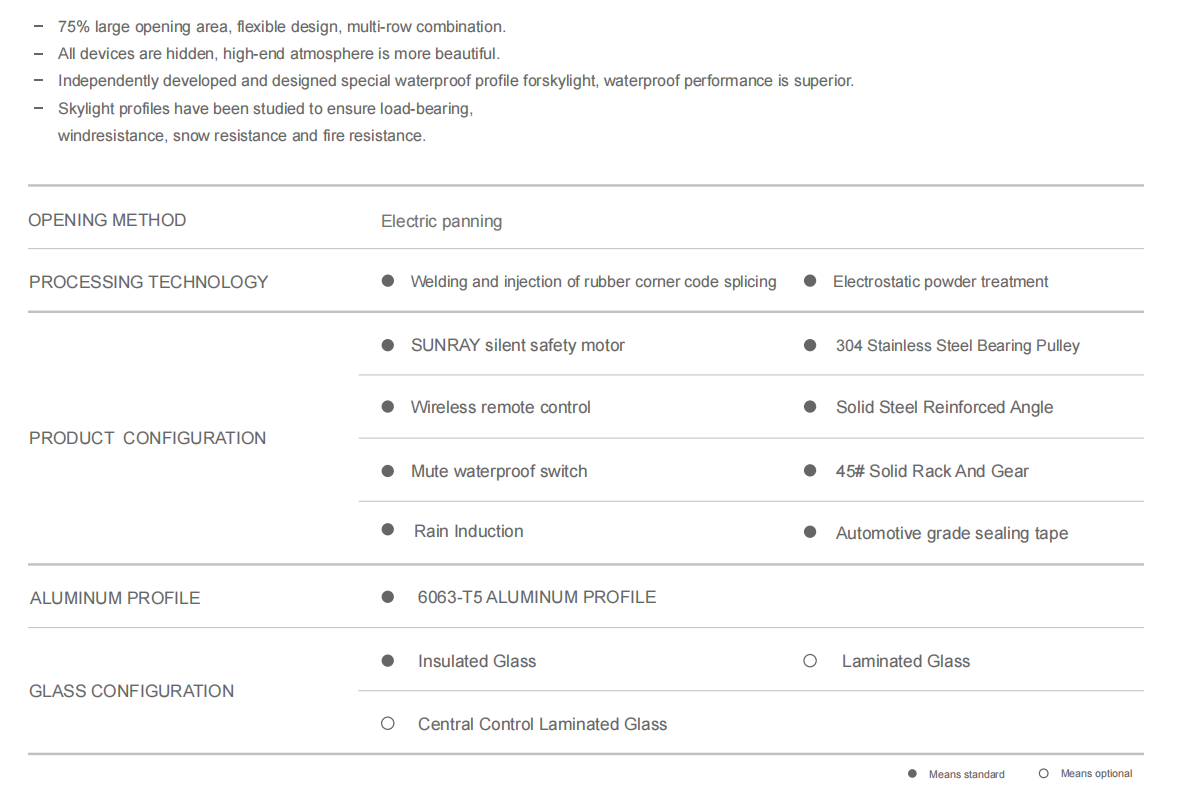Click the Mute waterproof switch text
Image resolution: width=1189 pixels, height=810 pixels.
pyautogui.click(x=499, y=471)
